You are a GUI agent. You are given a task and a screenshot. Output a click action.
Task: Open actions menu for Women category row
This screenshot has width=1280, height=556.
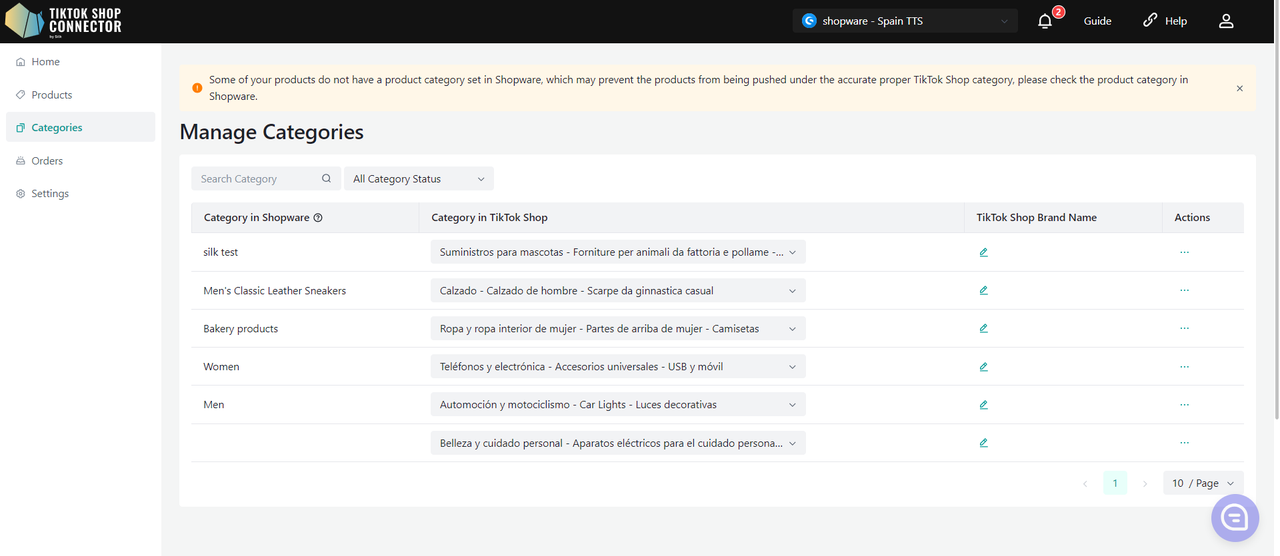1184,367
